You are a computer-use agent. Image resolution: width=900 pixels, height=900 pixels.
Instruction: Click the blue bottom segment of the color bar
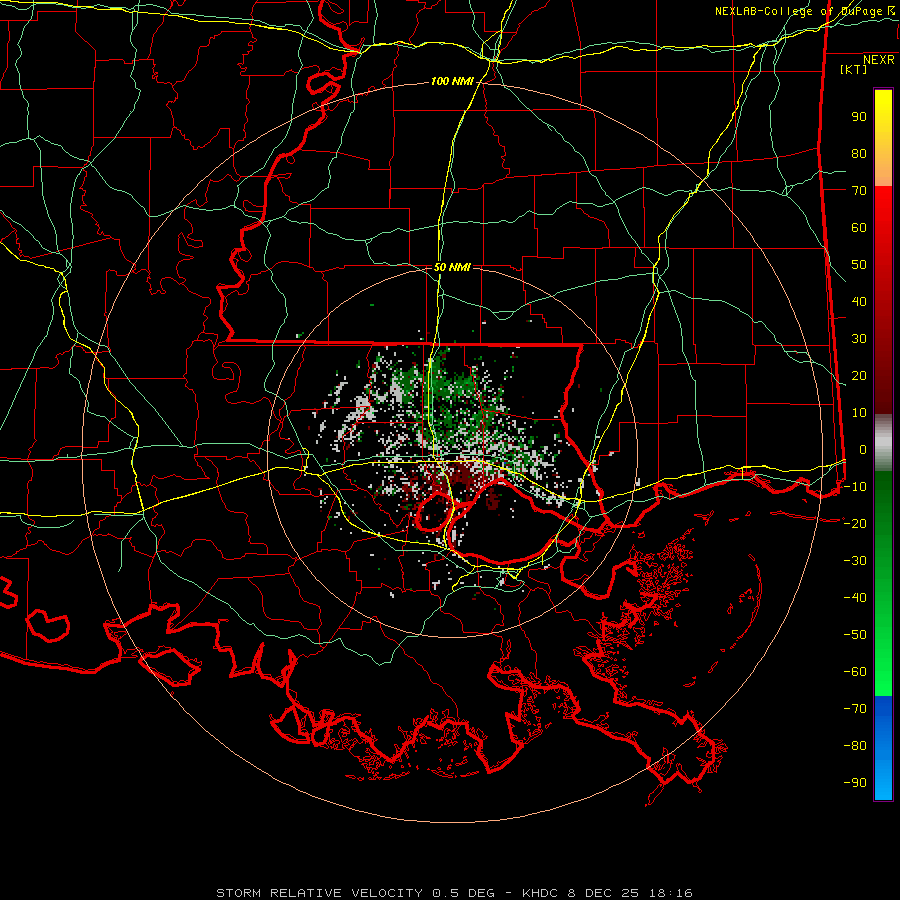[x=883, y=748]
